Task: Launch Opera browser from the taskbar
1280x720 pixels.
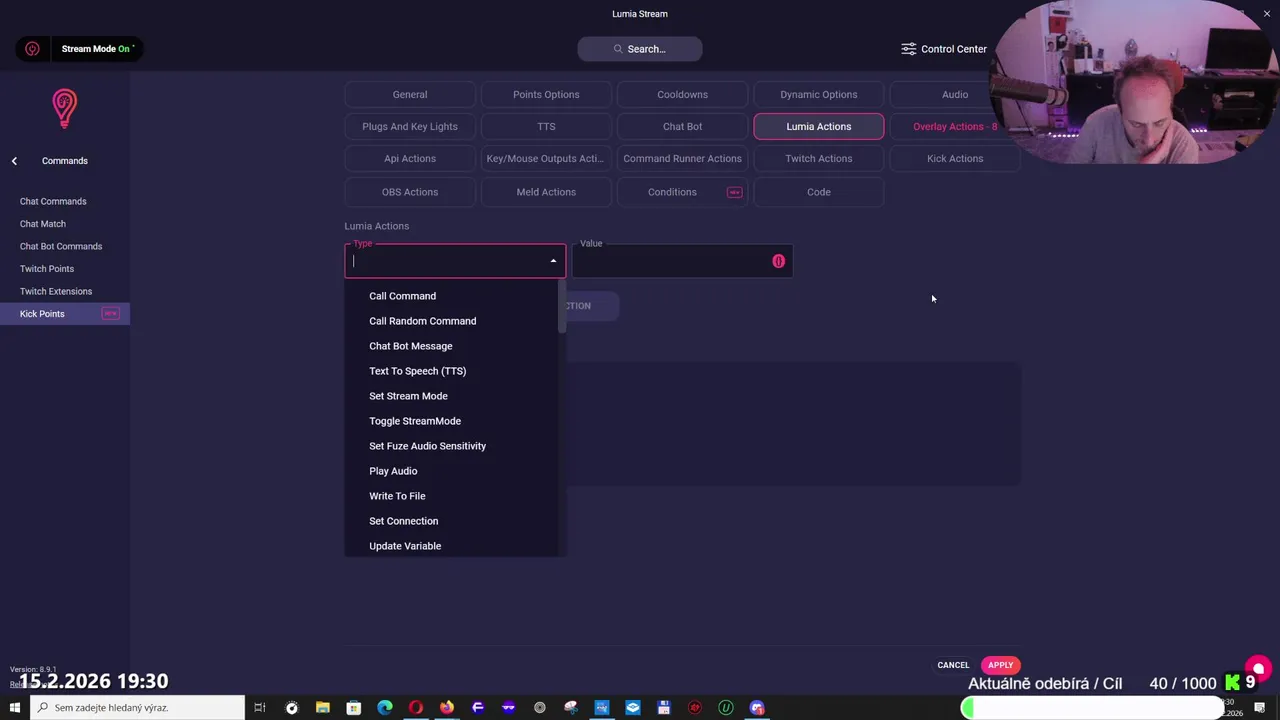Action: 415,708
